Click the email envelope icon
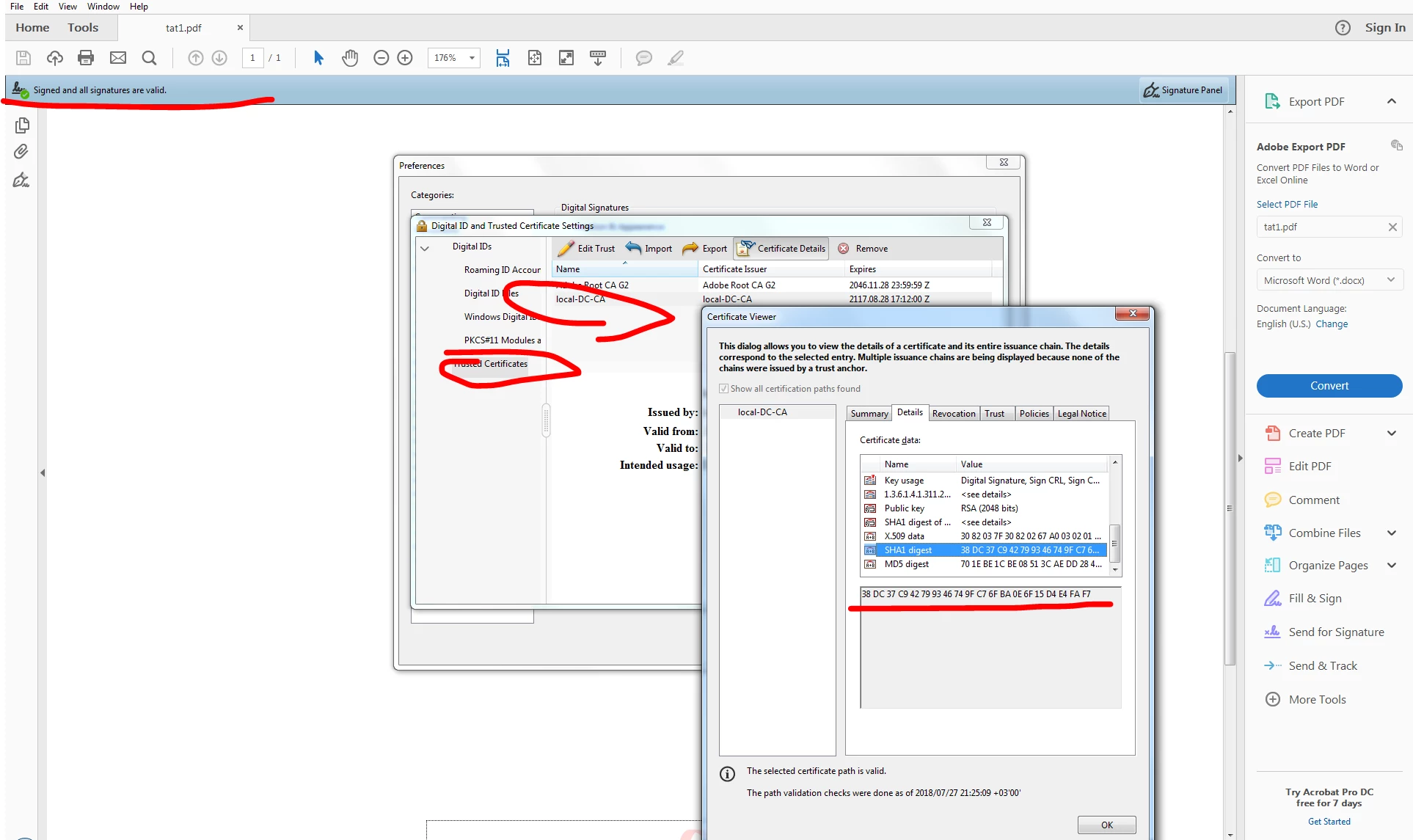The width and height of the screenshot is (1413, 840). point(118,58)
